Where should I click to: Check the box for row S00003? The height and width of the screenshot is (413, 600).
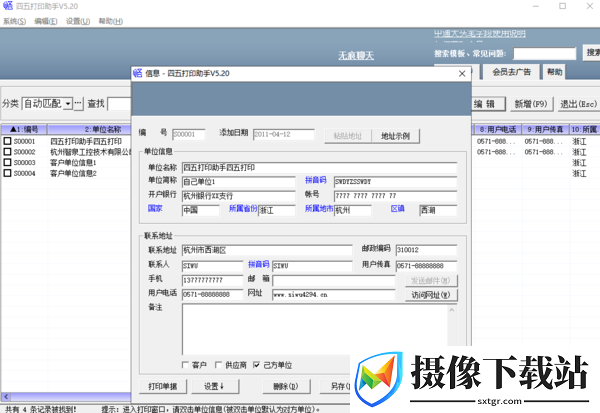click(7, 163)
